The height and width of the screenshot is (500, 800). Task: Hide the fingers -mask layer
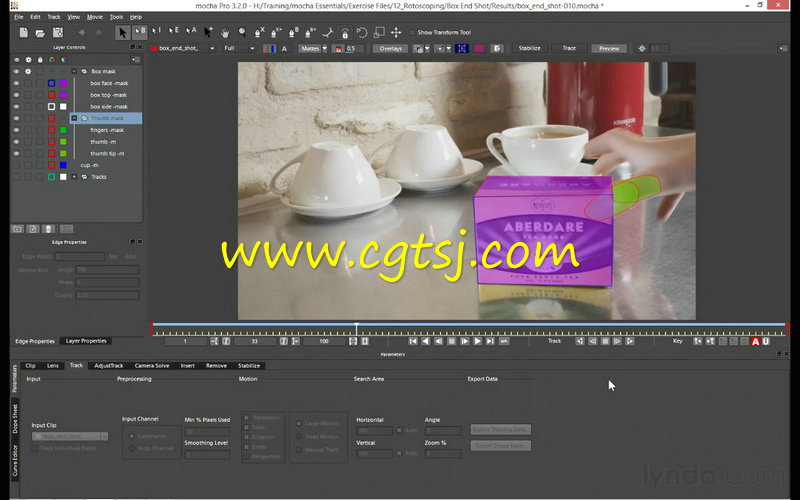click(x=16, y=130)
